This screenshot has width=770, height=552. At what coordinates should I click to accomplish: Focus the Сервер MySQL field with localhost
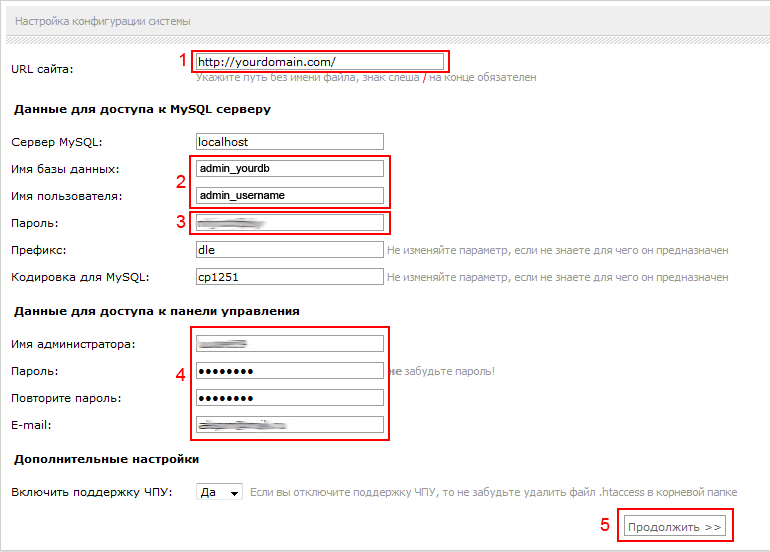pyautogui.click(x=290, y=142)
